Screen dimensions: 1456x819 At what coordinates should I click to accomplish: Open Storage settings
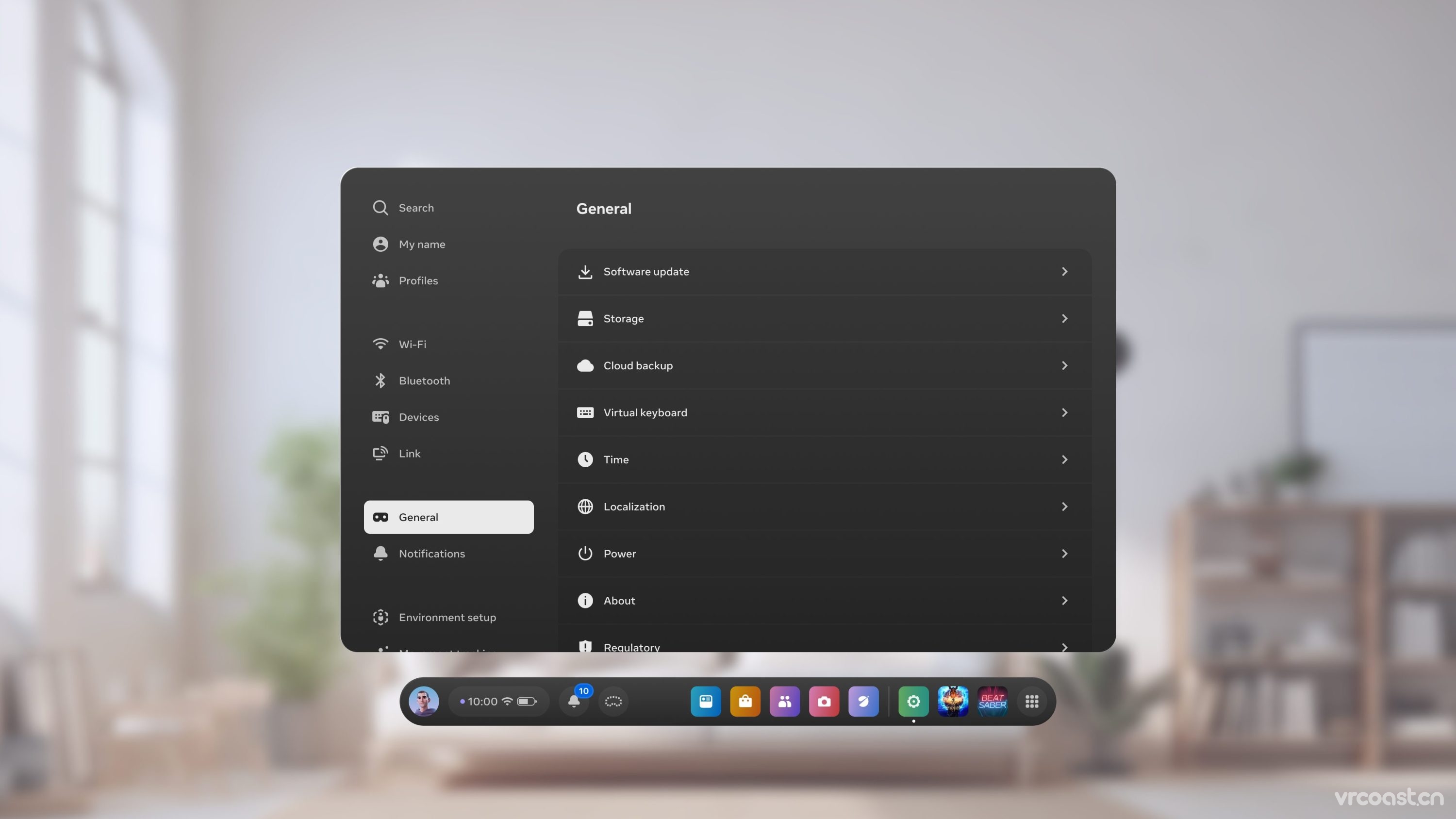coord(824,319)
